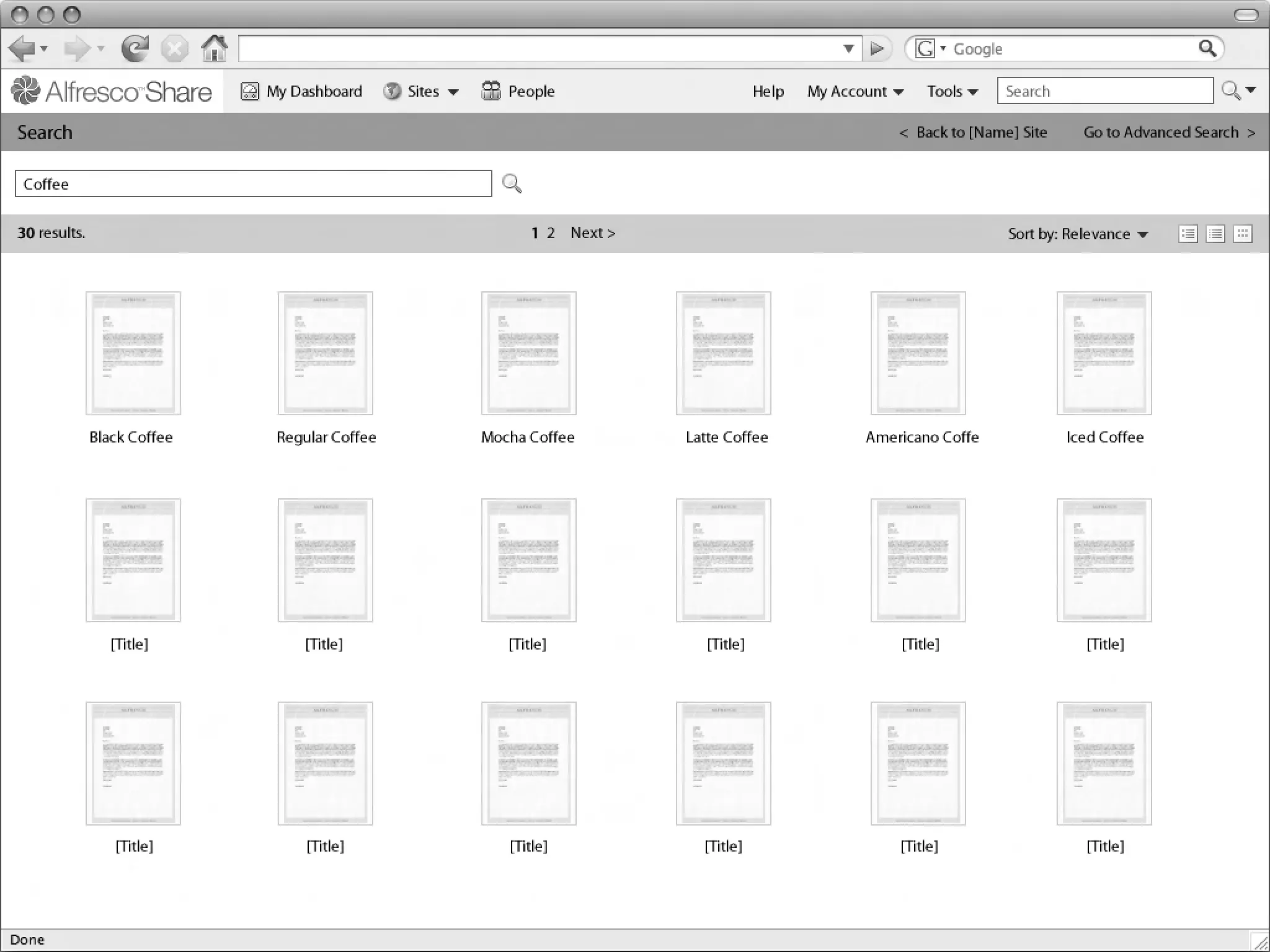Click the Alfresco Share logo

pyautogui.click(x=112, y=91)
